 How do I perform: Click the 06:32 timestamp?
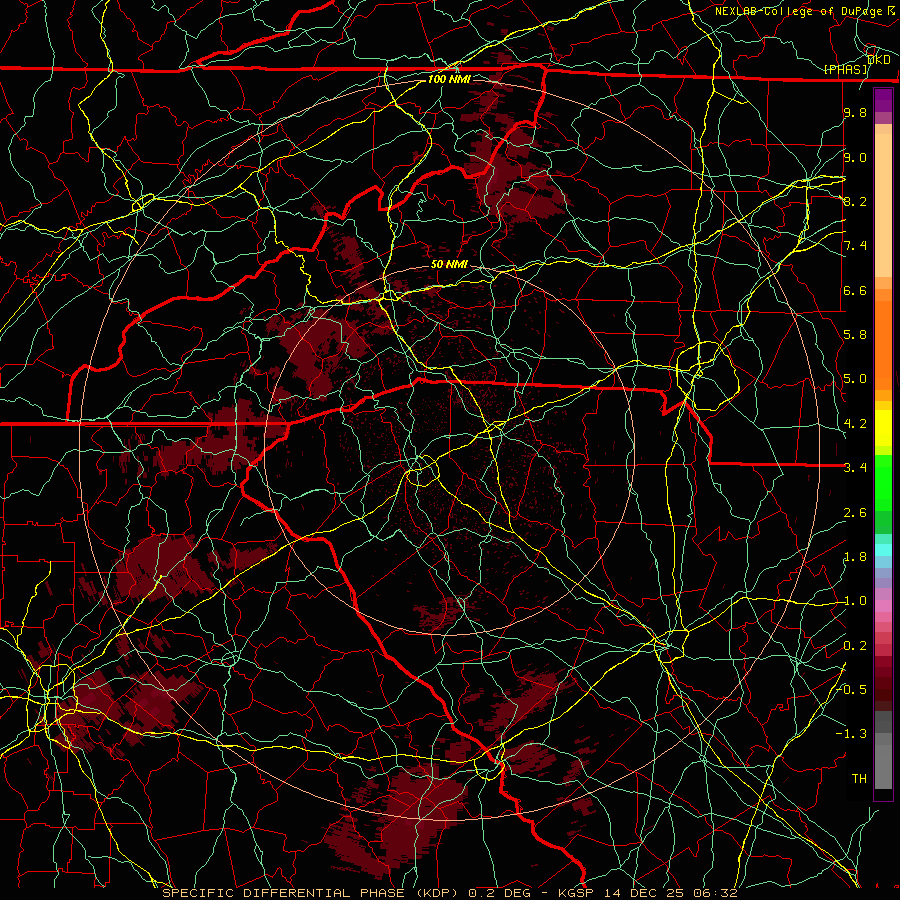[715, 893]
